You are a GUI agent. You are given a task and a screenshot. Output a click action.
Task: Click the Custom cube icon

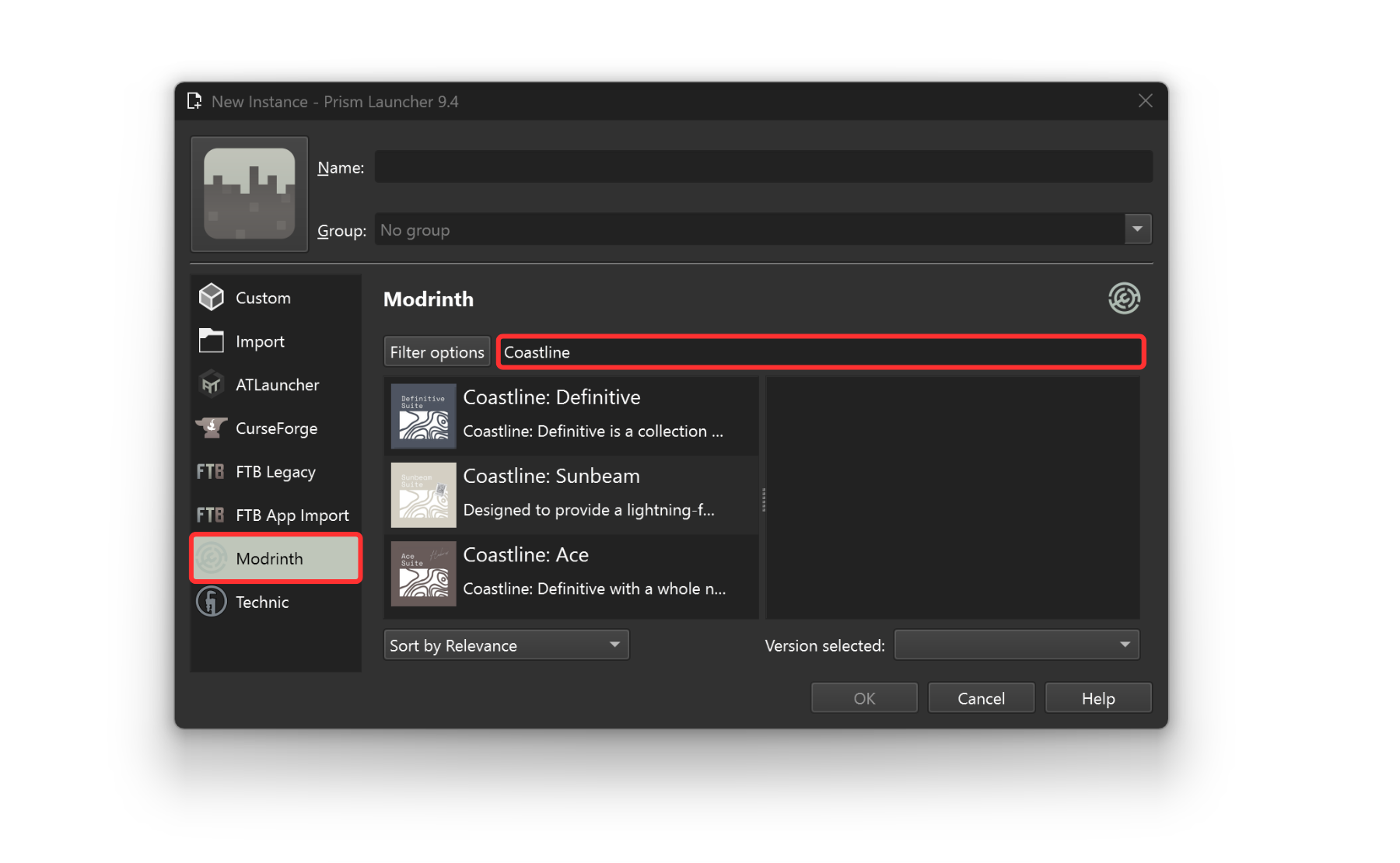click(x=211, y=297)
